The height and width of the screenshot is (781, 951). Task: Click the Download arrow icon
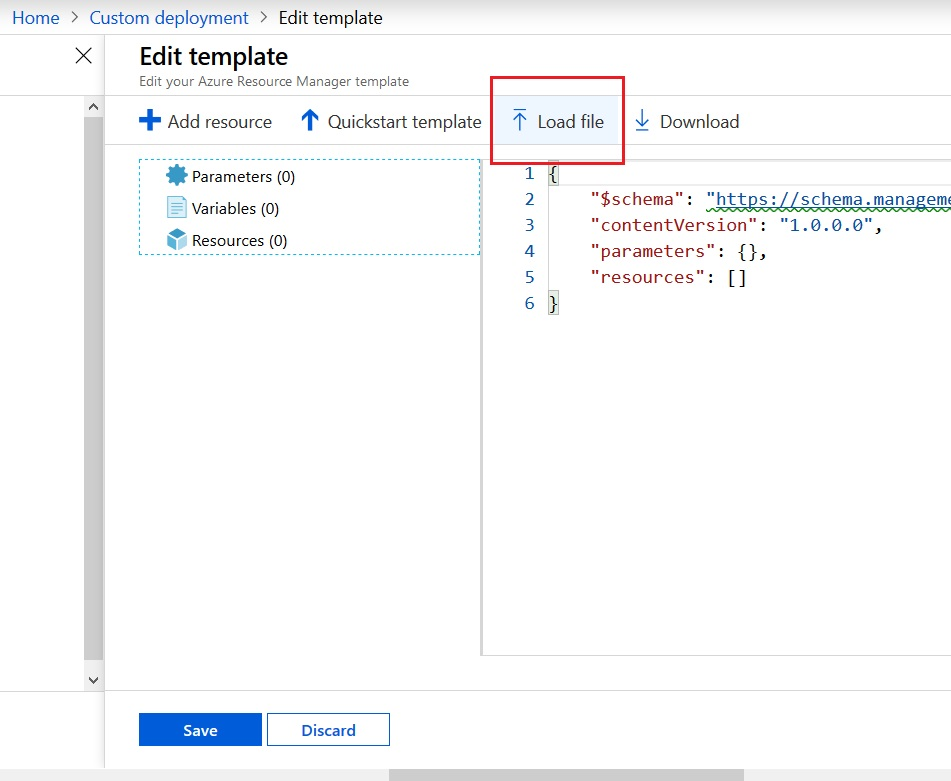[x=642, y=121]
